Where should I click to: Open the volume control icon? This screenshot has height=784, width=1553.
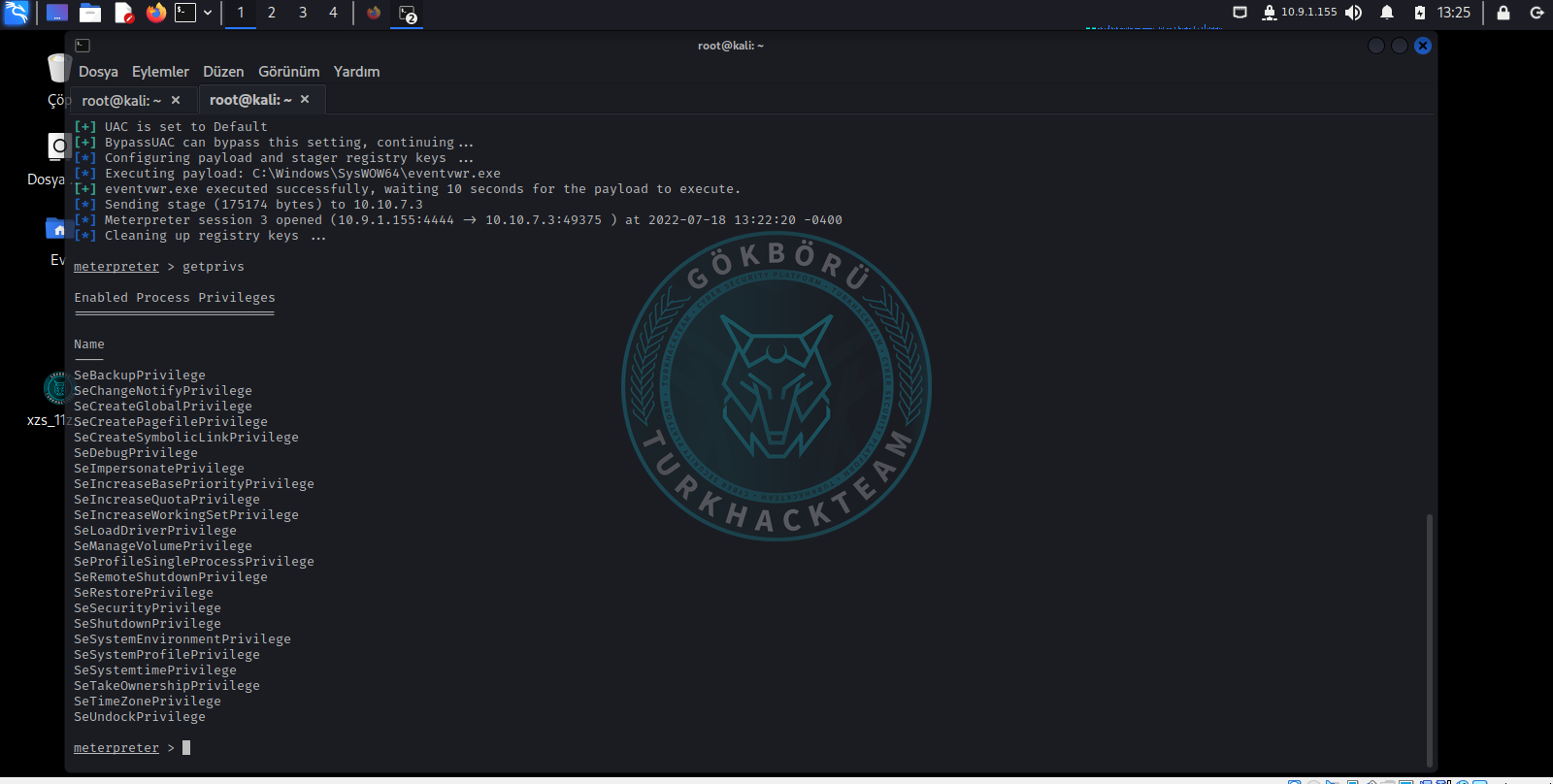[1353, 13]
